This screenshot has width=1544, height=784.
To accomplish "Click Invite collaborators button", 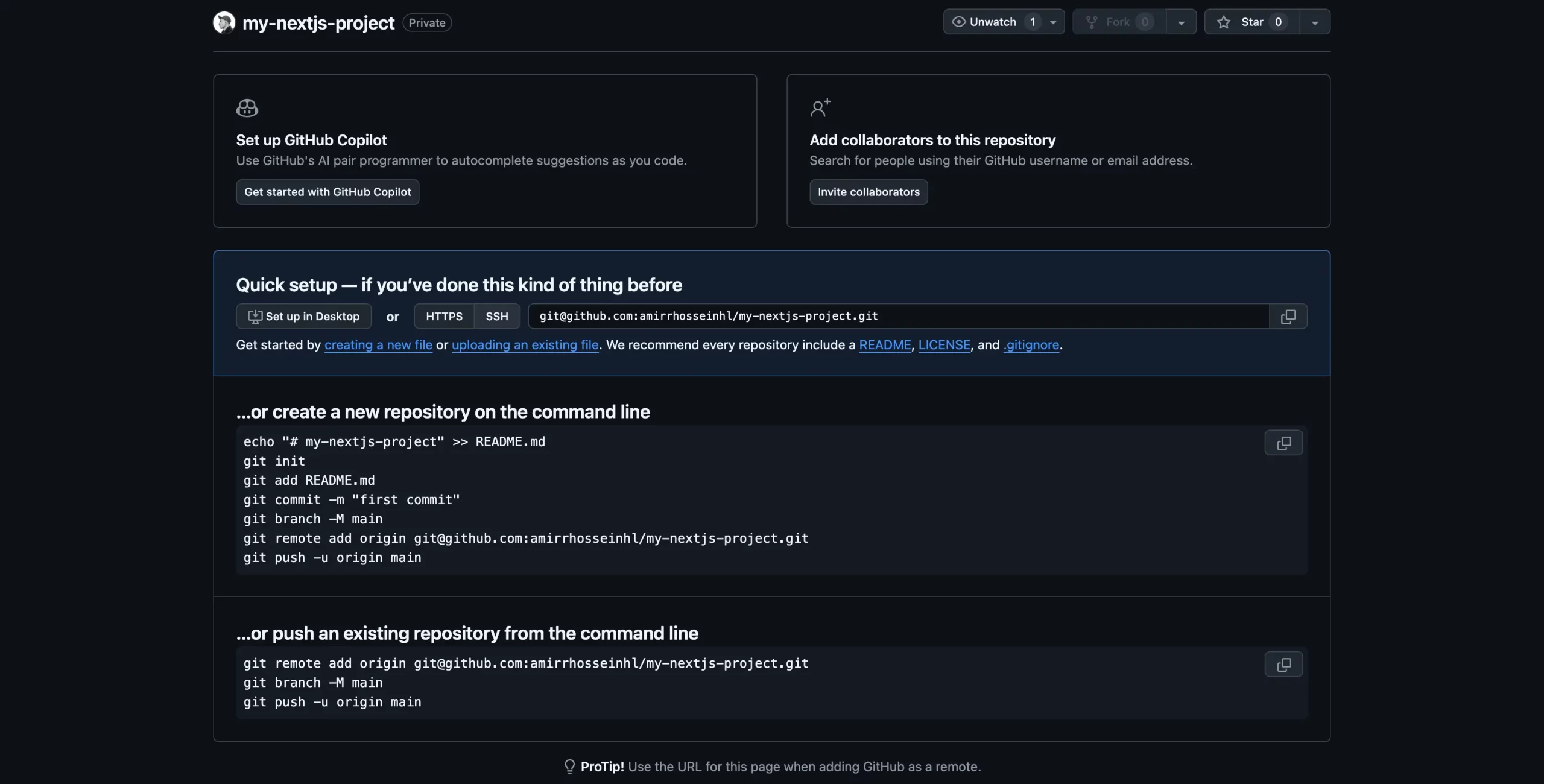I will pyautogui.click(x=868, y=192).
